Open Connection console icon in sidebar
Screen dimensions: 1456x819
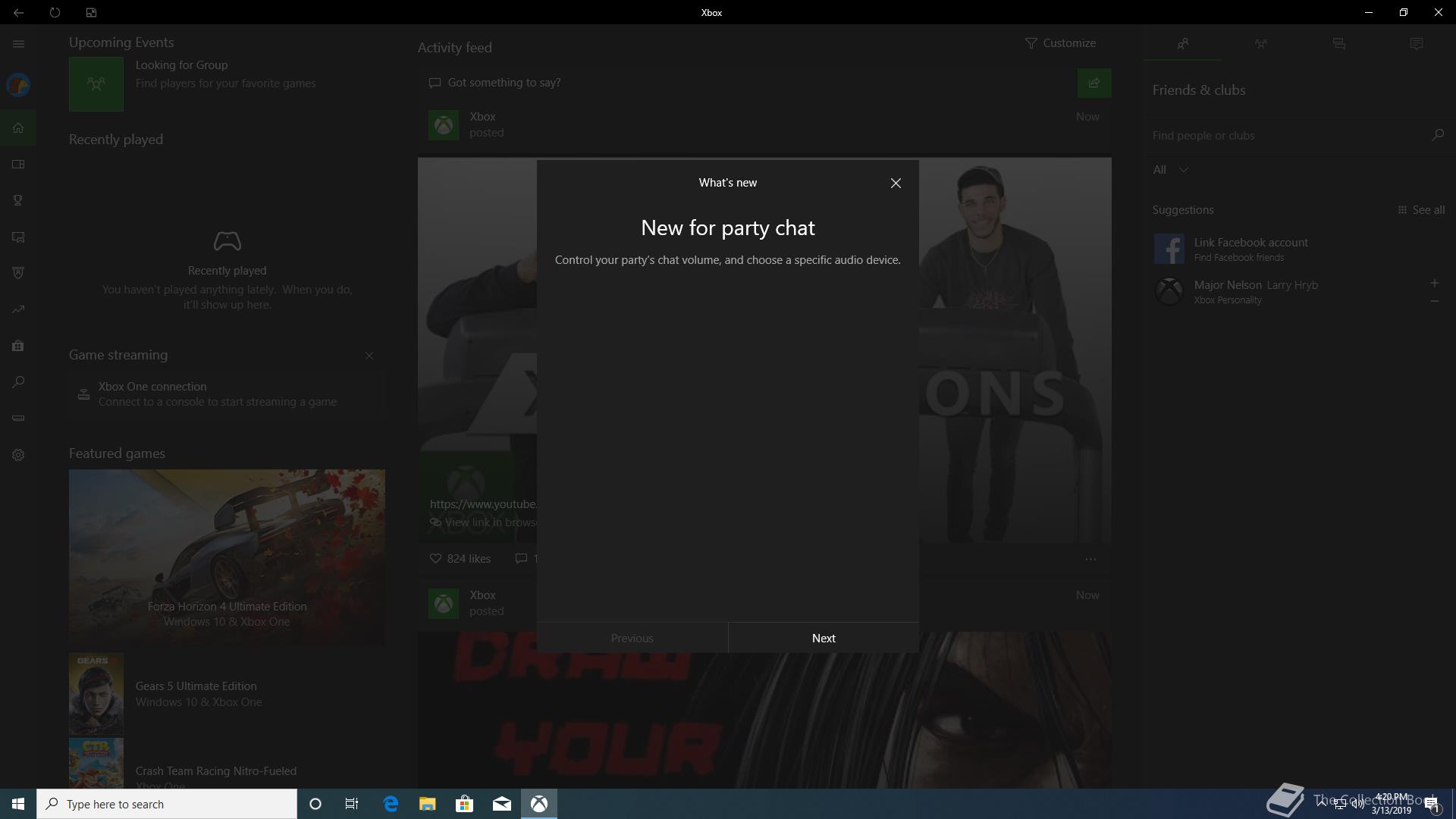click(x=18, y=419)
